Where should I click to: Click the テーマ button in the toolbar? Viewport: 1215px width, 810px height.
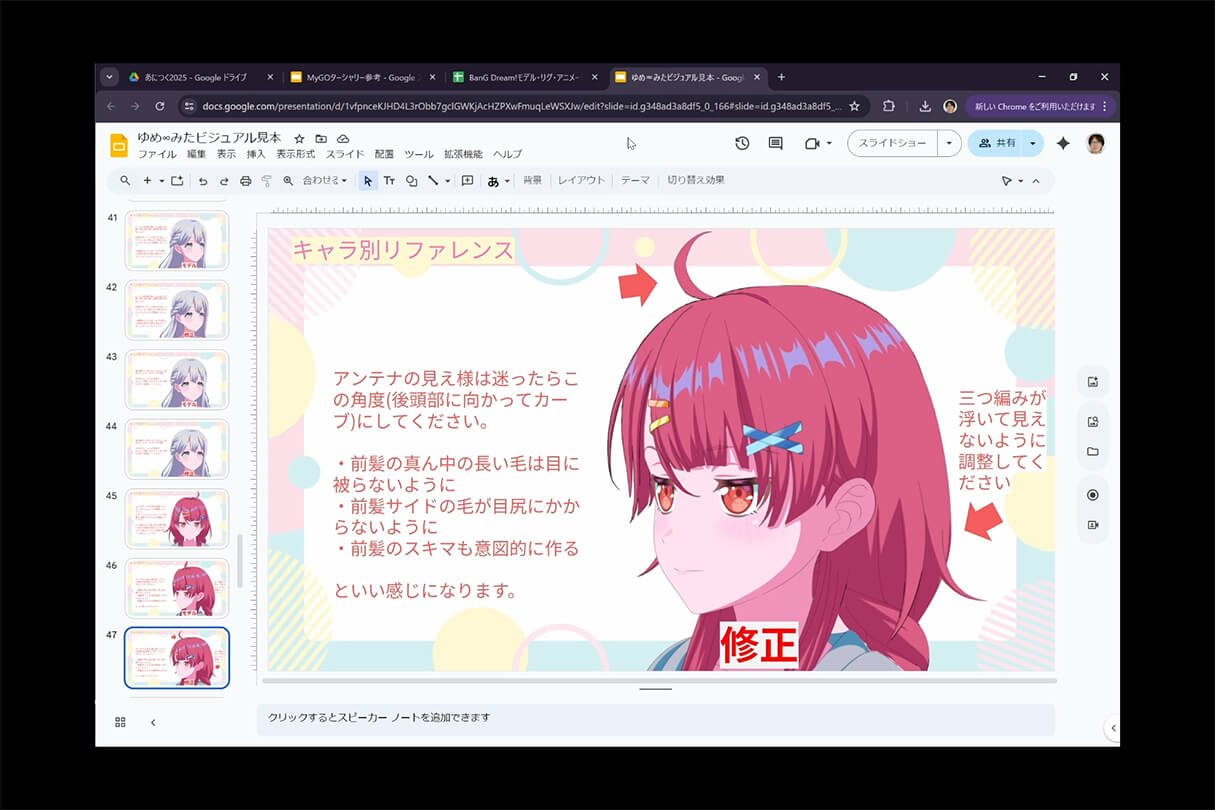[x=634, y=181]
